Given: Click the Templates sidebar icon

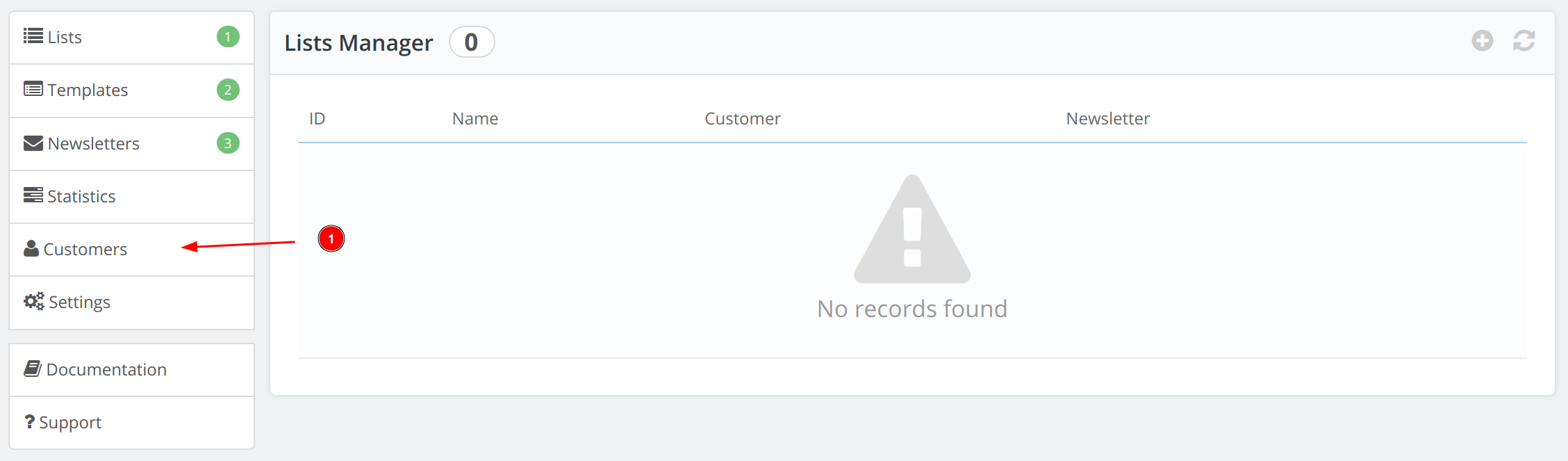Looking at the screenshot, I should click(x=33, y=90).
